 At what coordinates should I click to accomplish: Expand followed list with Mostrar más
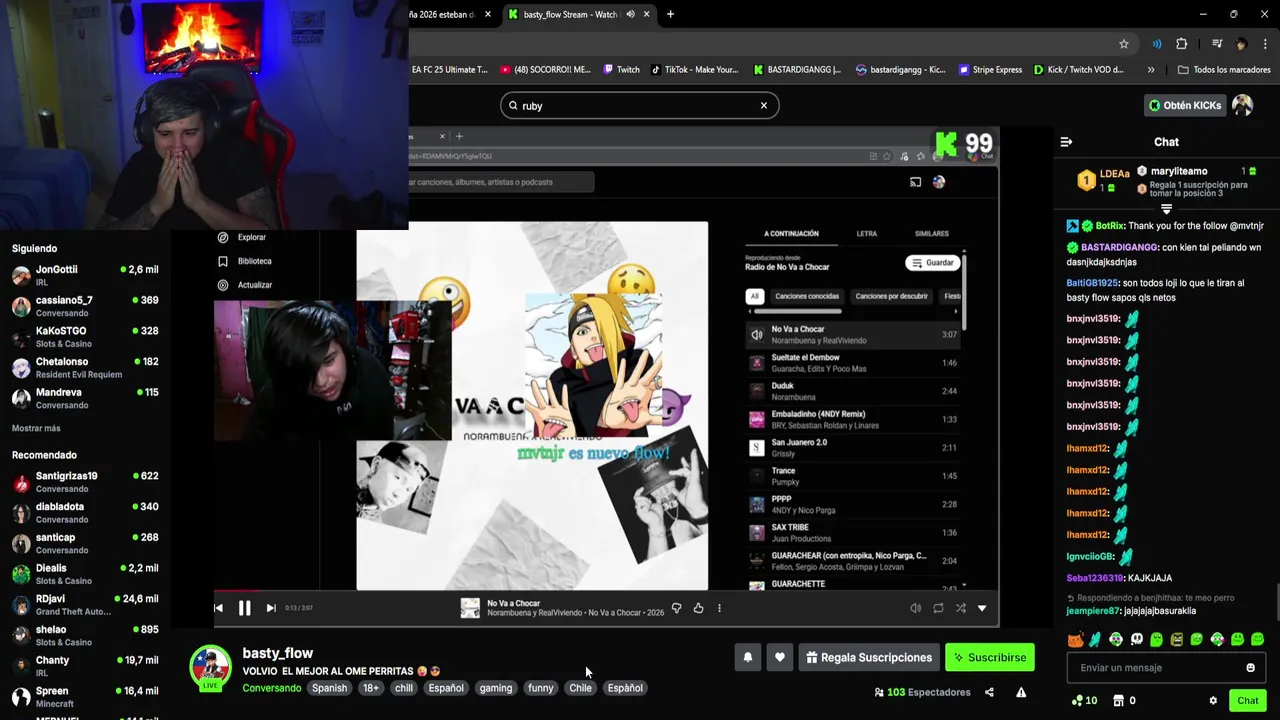[36, 428]
